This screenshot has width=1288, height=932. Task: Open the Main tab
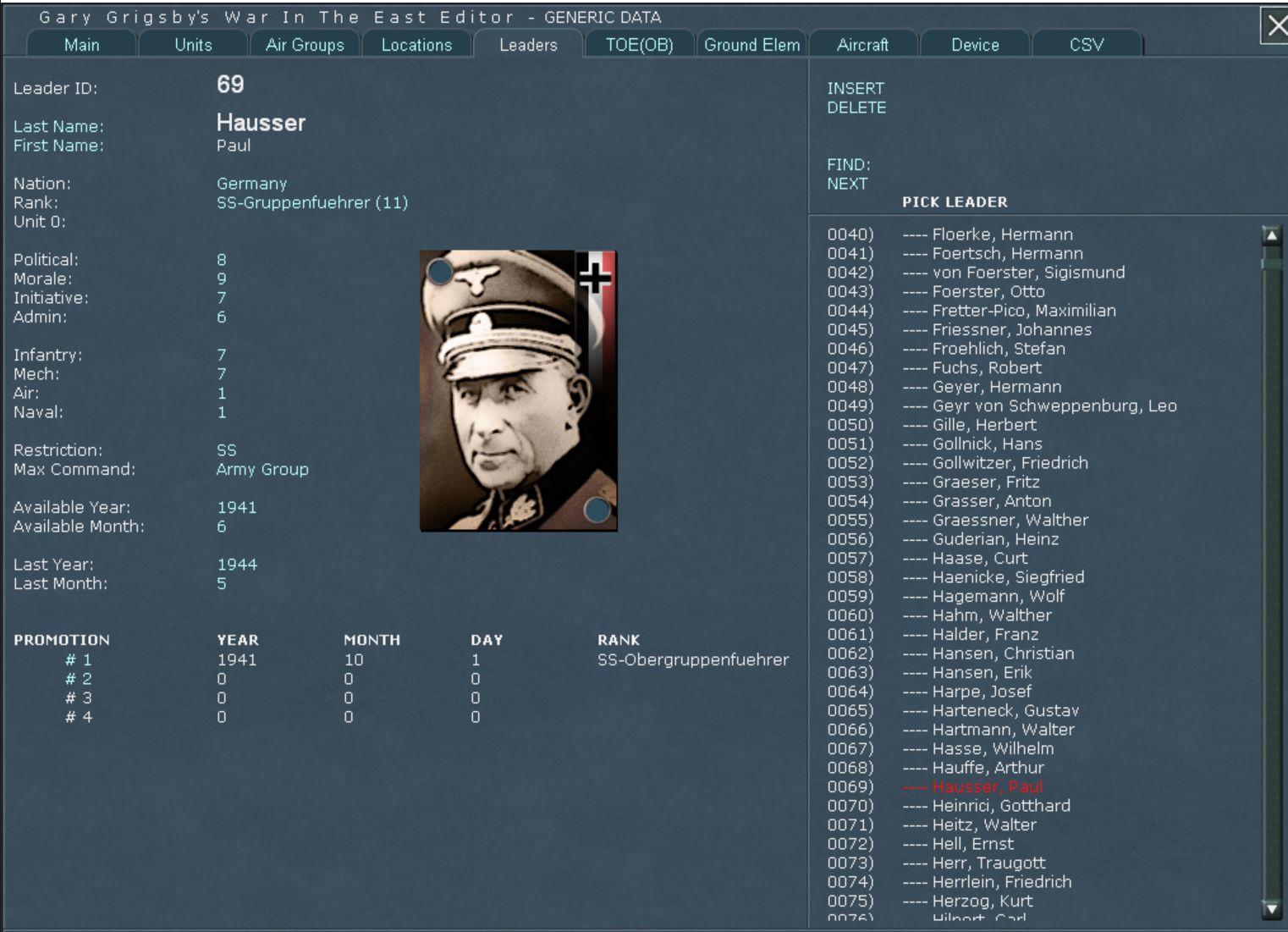tap(82, 45)
